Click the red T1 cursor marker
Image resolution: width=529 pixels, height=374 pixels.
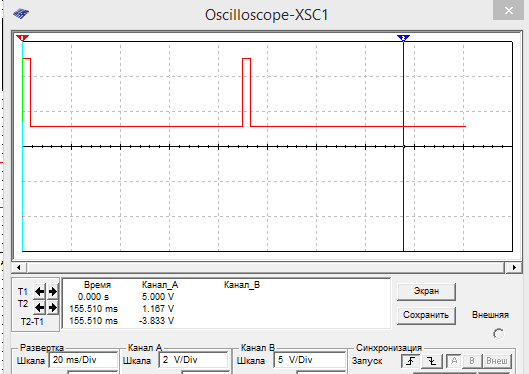22,38
